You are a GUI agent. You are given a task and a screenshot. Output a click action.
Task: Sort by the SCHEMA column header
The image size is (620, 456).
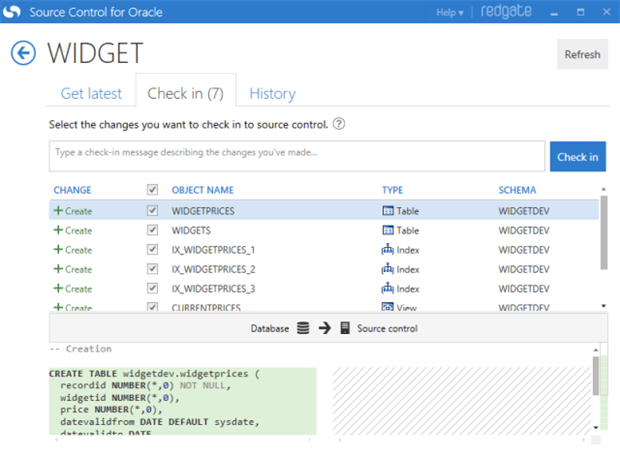point(517,190)
